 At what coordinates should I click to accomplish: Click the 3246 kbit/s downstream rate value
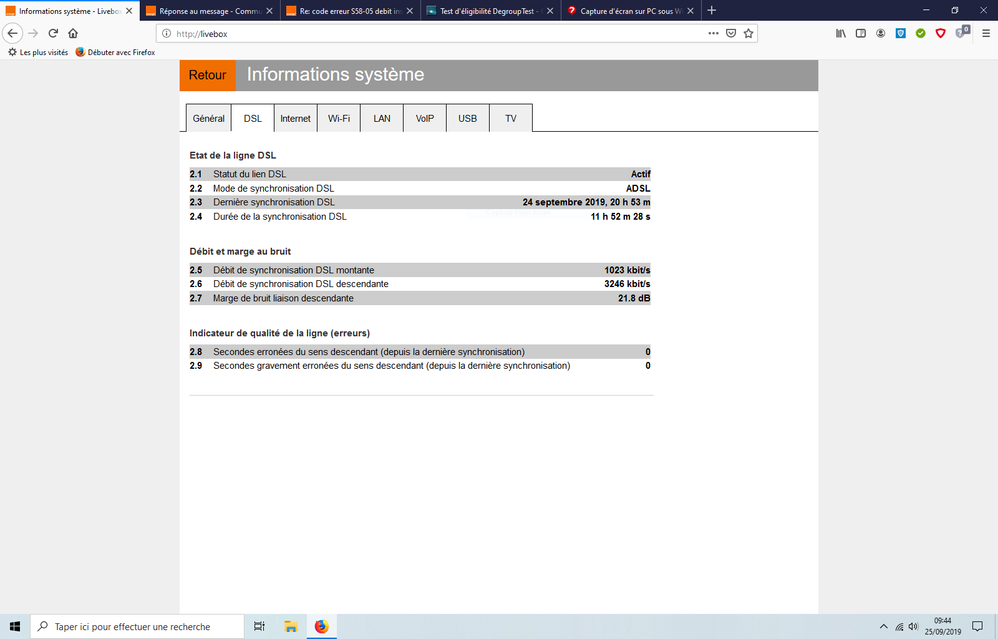[627, 284]
